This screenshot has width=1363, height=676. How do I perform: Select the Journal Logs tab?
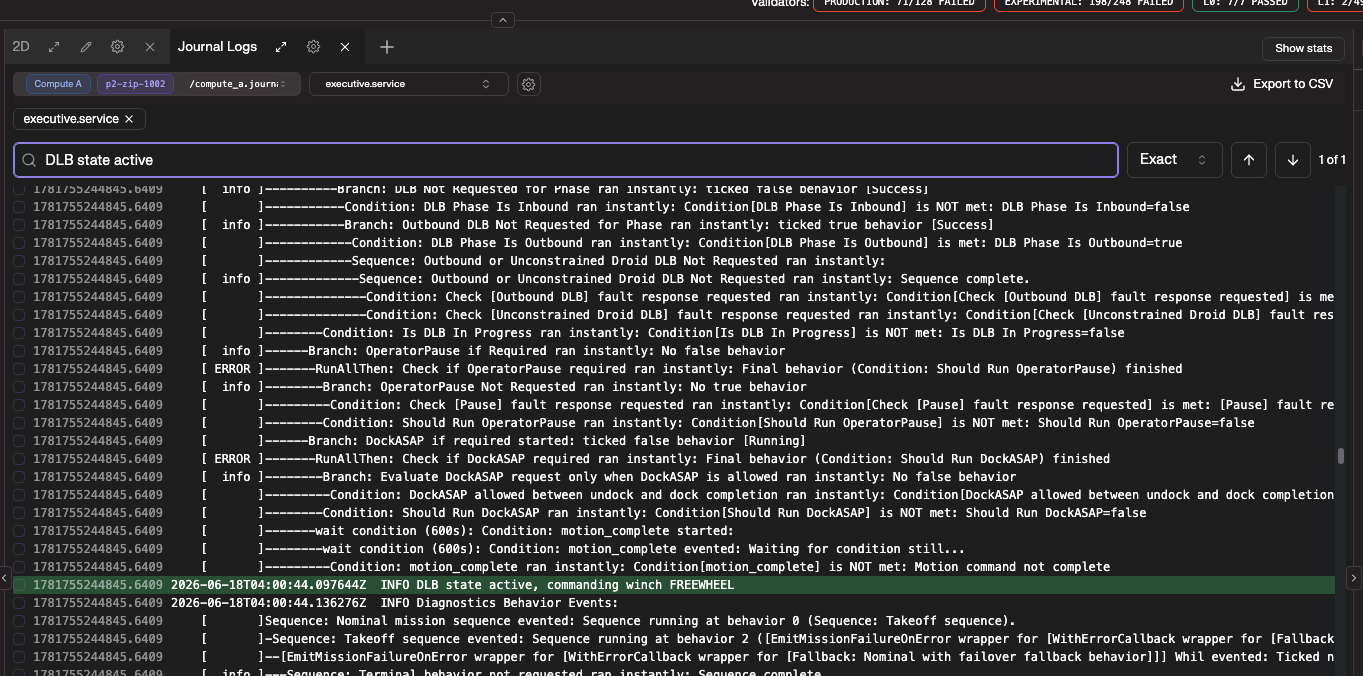pos(217,47)
